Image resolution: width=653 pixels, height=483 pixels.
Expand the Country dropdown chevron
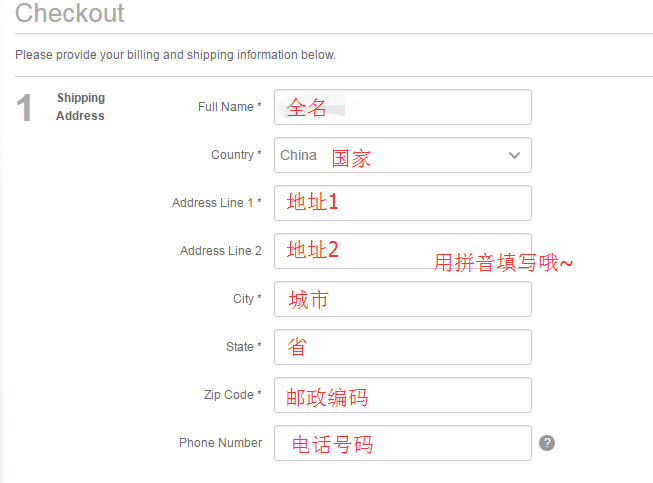pyautogui.click(x=514, y=155)
